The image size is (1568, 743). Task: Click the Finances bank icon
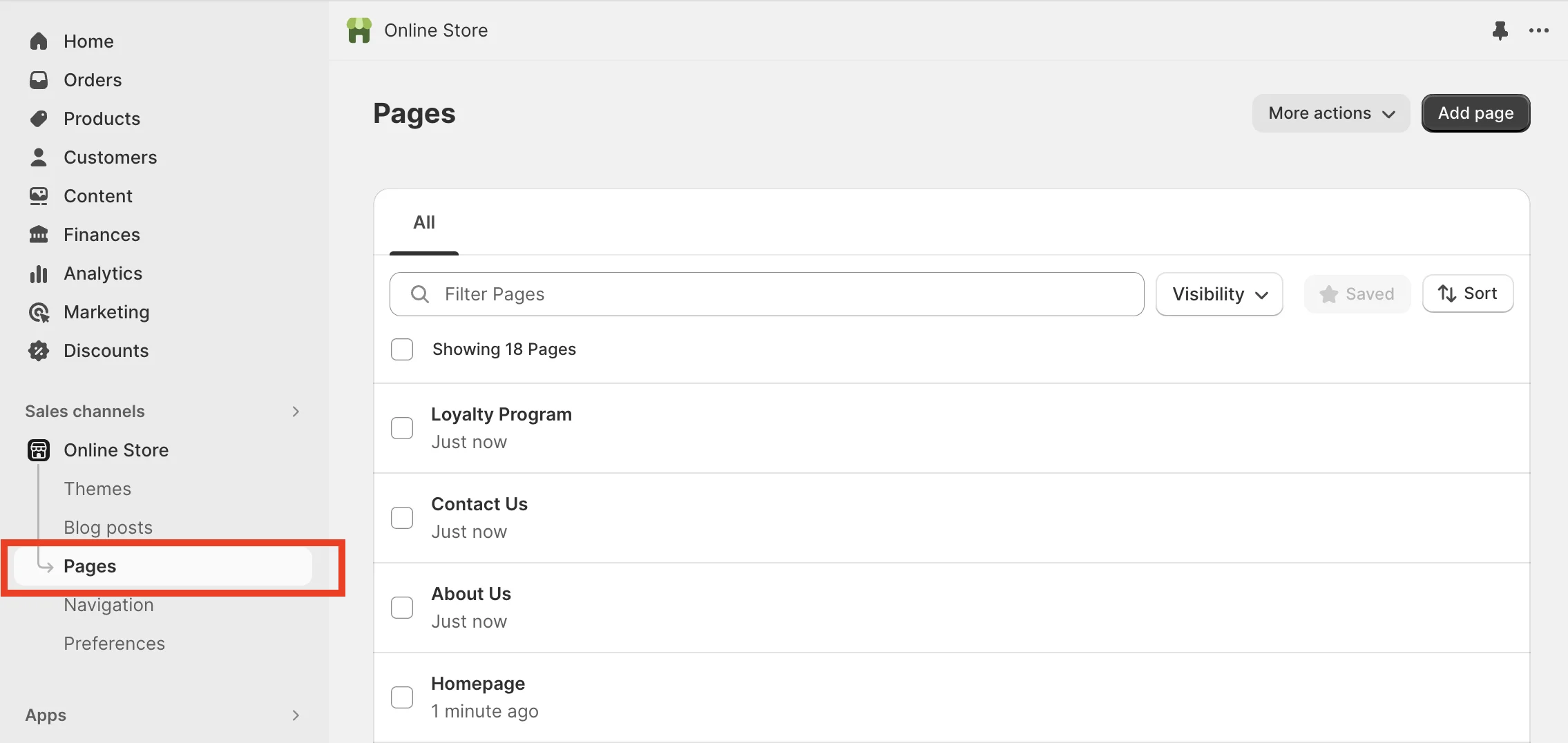point(39,235)
